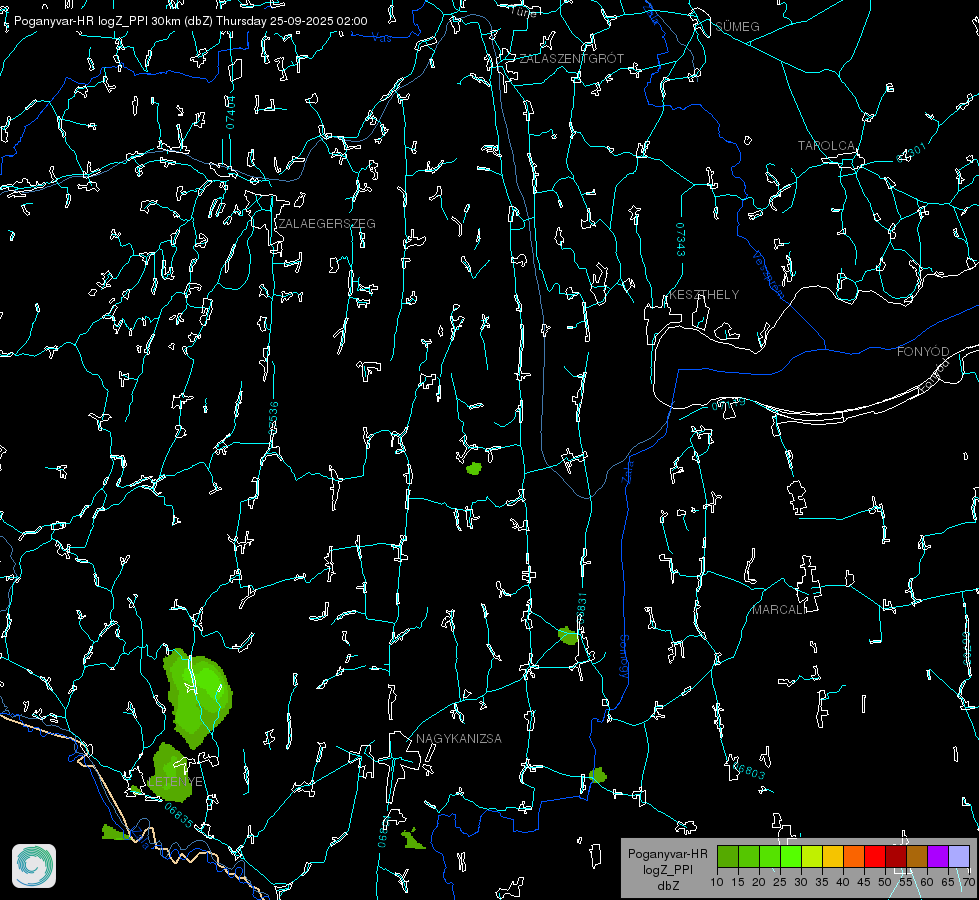Click the TAPOLCA town label
Viewport: 979px width, 900px height.
tap(826, 146)
